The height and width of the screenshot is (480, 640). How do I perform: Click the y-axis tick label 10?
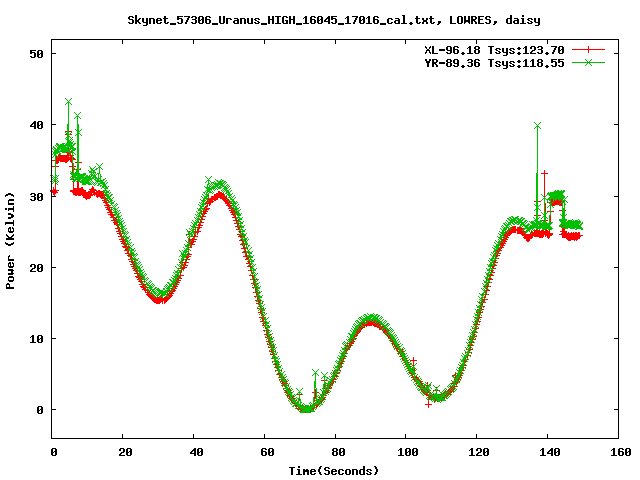tap(36, 339)
